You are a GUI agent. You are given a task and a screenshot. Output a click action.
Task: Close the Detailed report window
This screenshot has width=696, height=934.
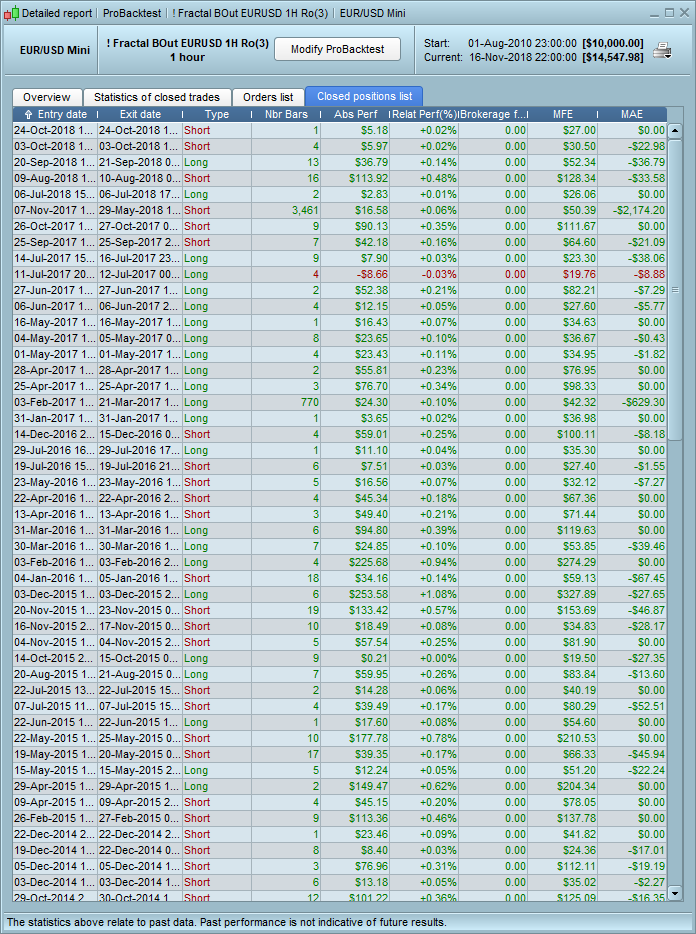click(683, 13)
